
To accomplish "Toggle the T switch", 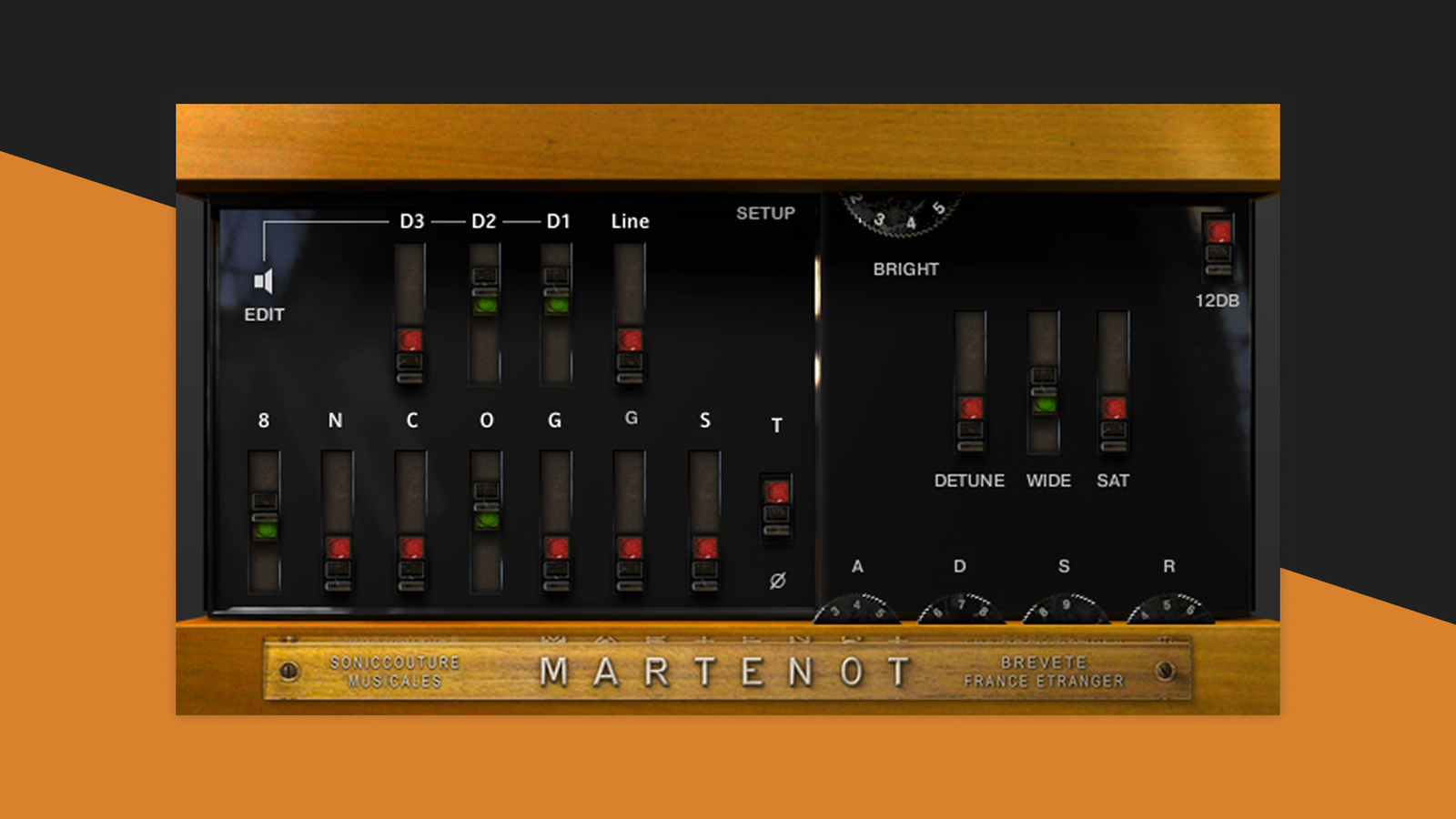I will click(776, 508).
